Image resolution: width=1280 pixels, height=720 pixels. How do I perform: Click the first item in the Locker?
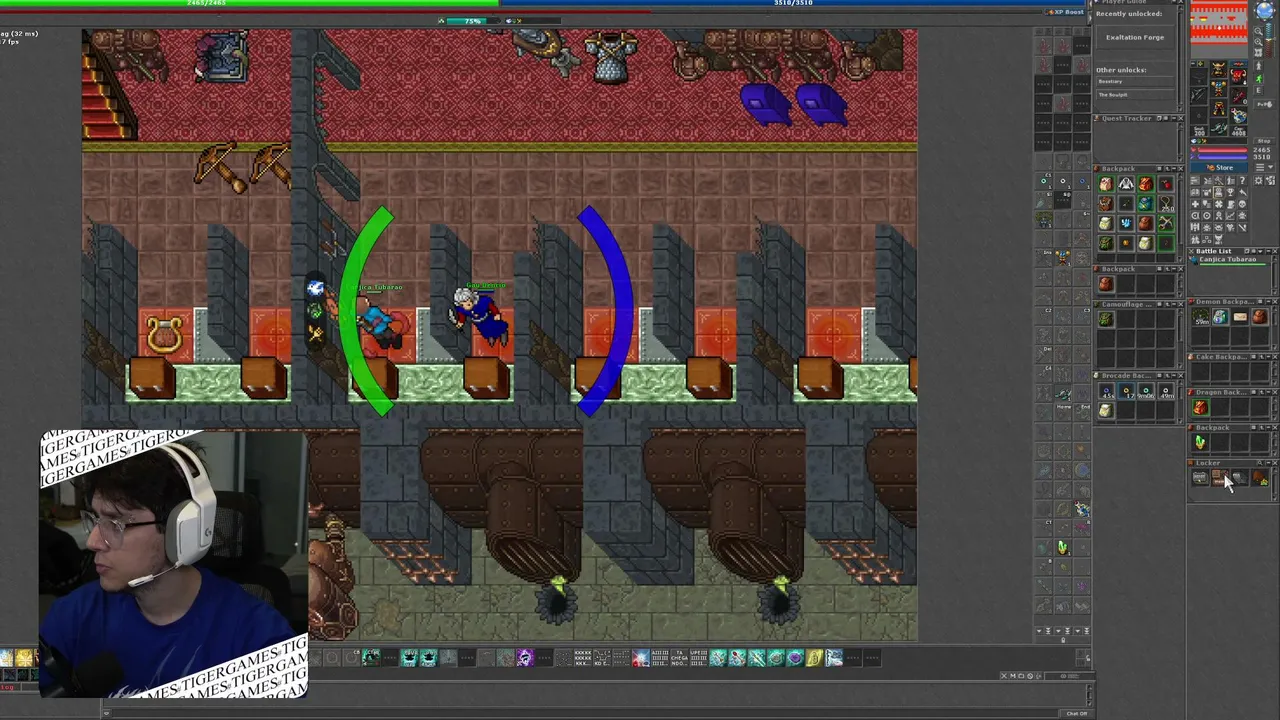(x=1200, y=478)
